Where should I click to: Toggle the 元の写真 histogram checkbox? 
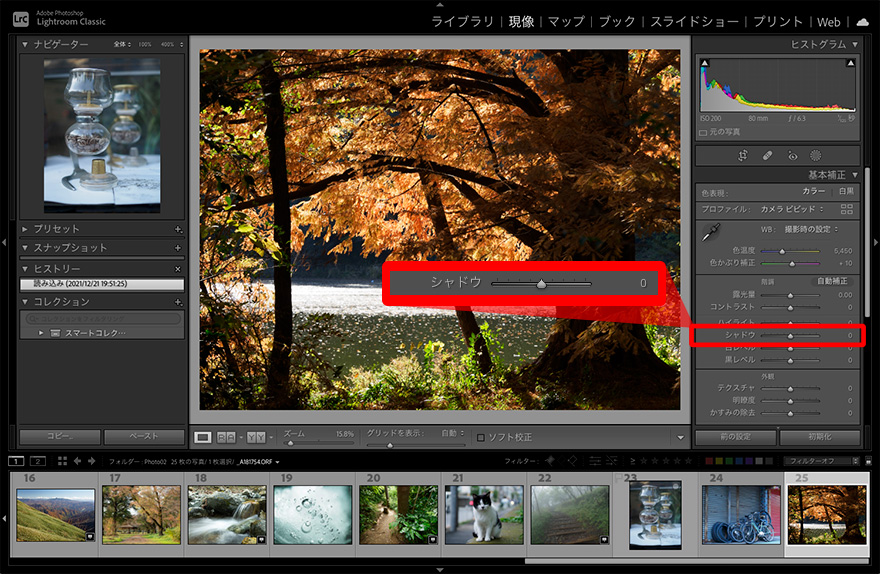pyautogui.click(x=704, y=132)
